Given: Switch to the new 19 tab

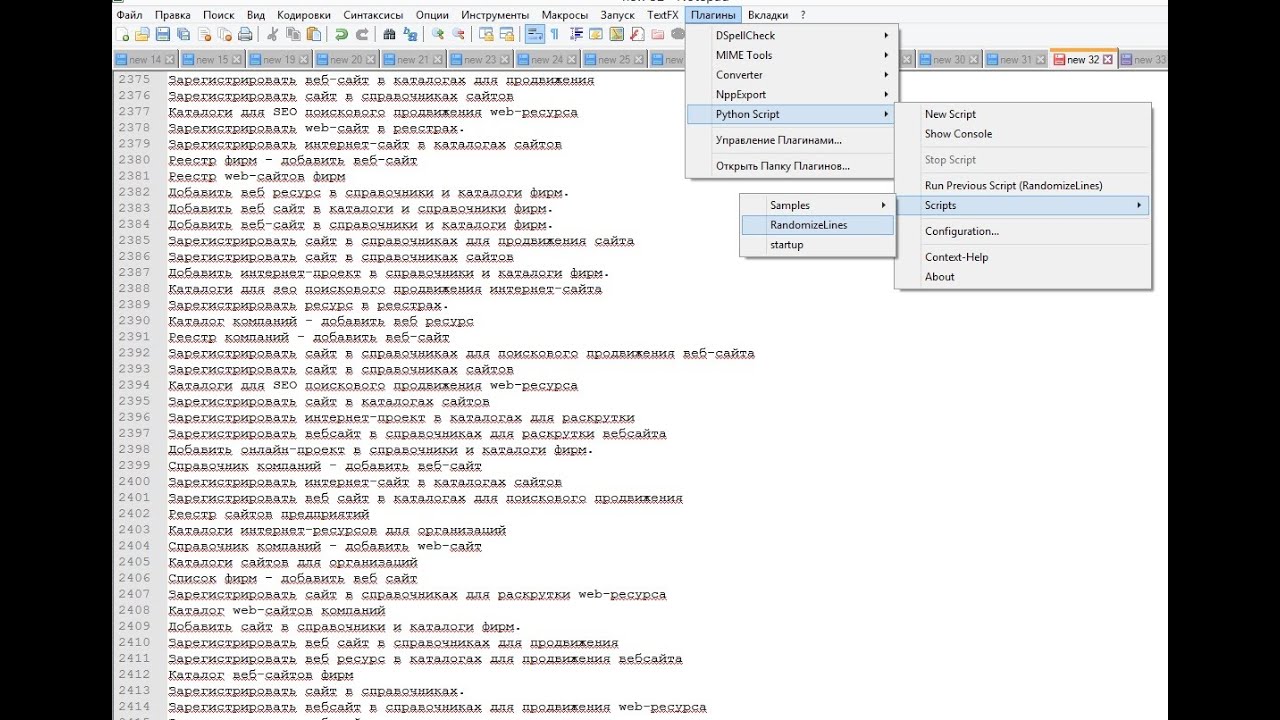Looking at the screenshot, I should 279,60.
